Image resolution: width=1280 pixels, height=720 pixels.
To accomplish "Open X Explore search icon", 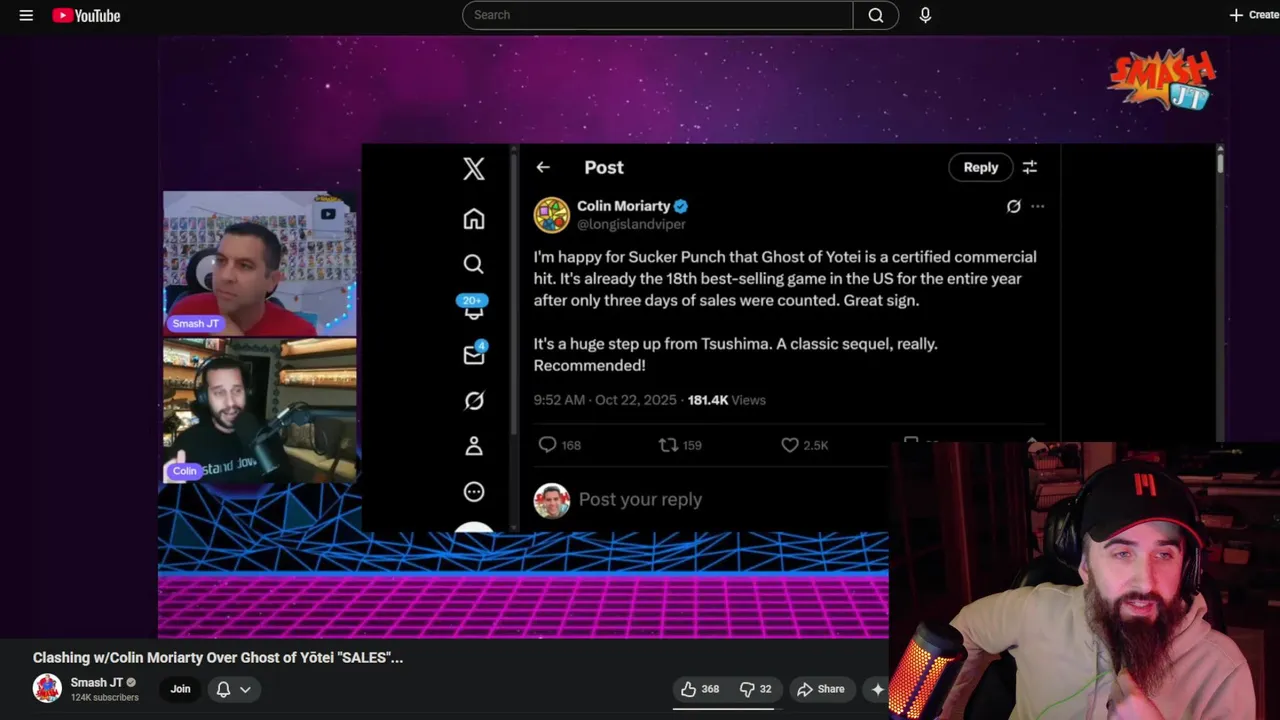I will point(474,264).
